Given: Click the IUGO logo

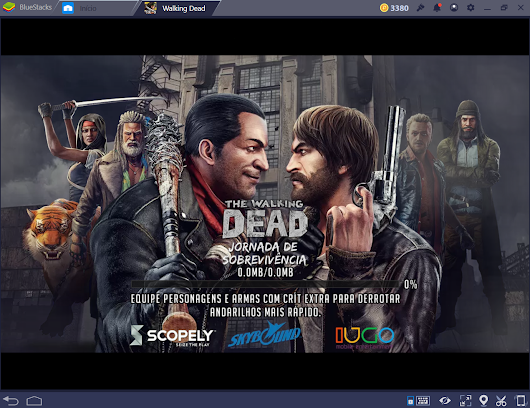Looking at the screenshot, I should [365, 337].
